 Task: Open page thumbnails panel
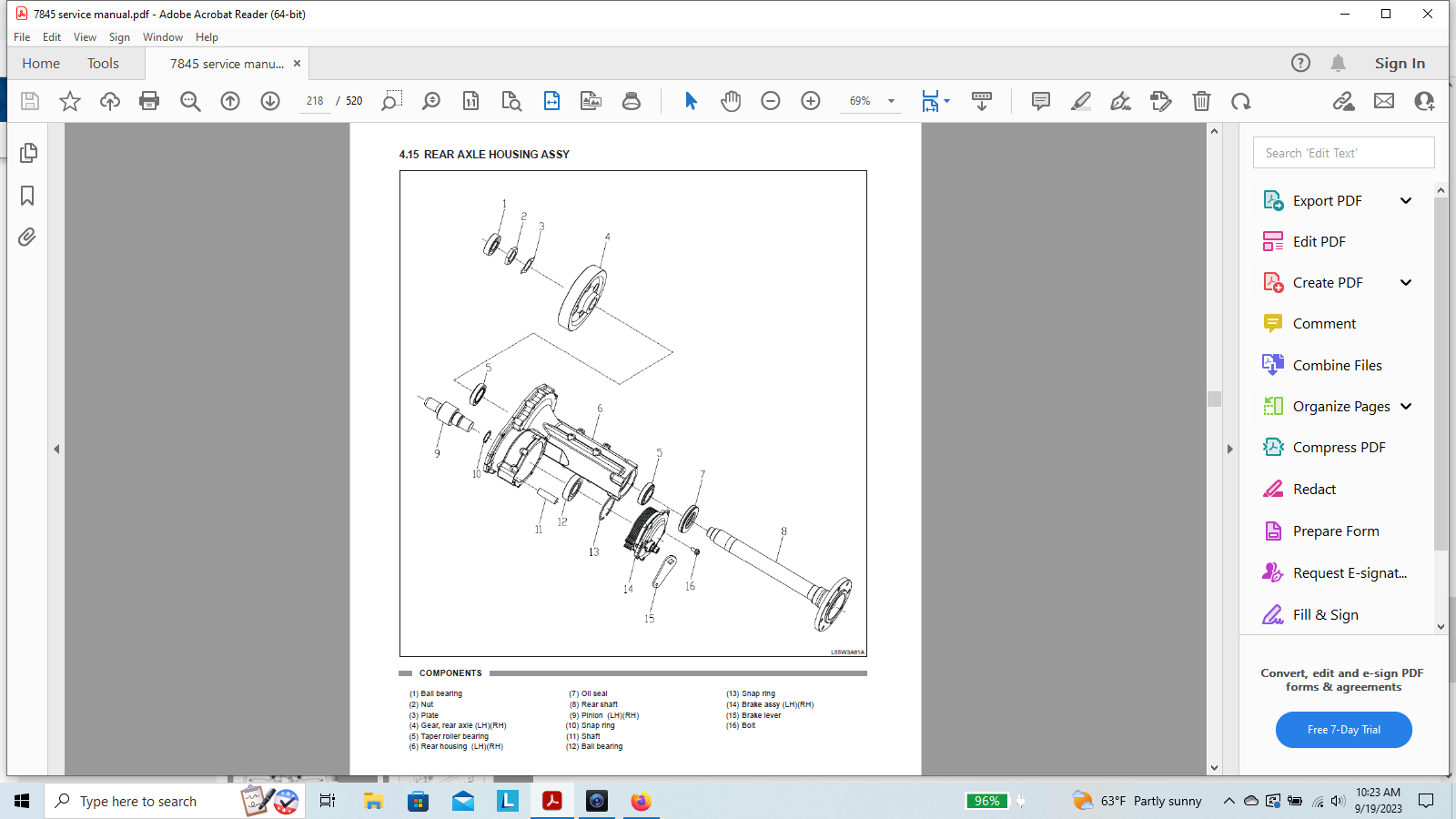tap(28, 153)
